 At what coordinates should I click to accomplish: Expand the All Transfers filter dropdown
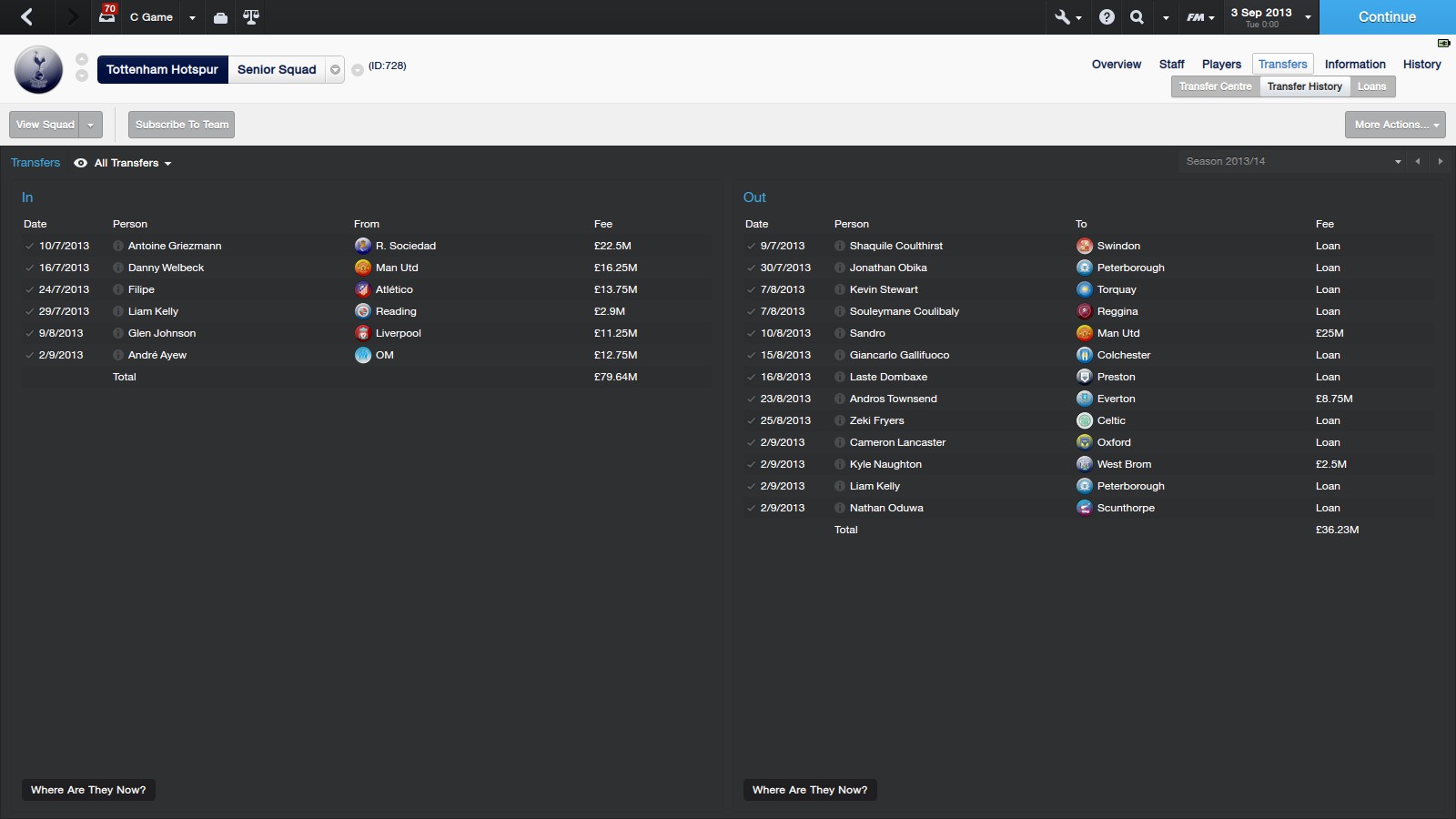(x=132, y=163)
